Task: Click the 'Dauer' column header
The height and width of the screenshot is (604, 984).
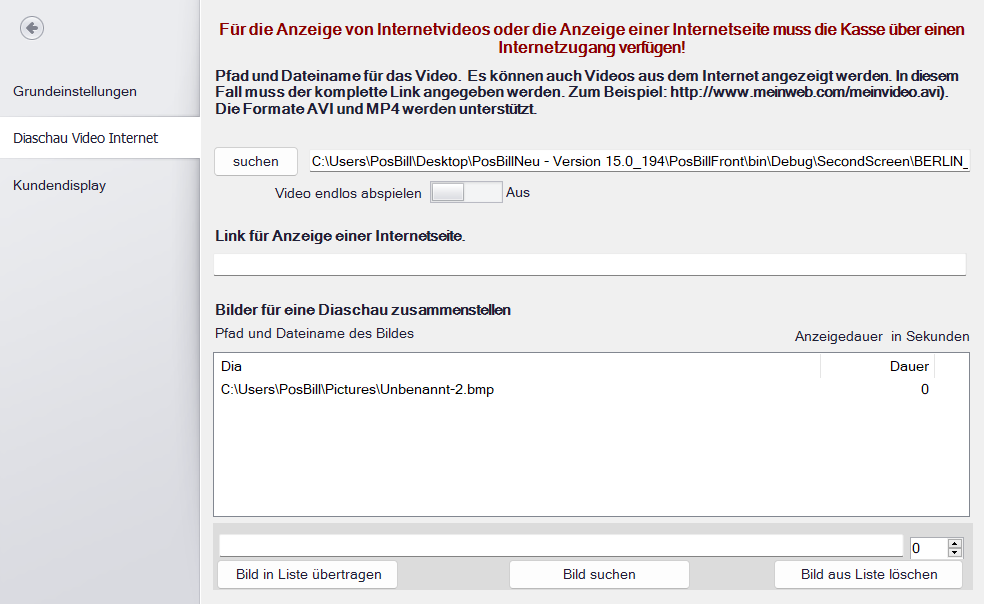Action: click(909, 366)
